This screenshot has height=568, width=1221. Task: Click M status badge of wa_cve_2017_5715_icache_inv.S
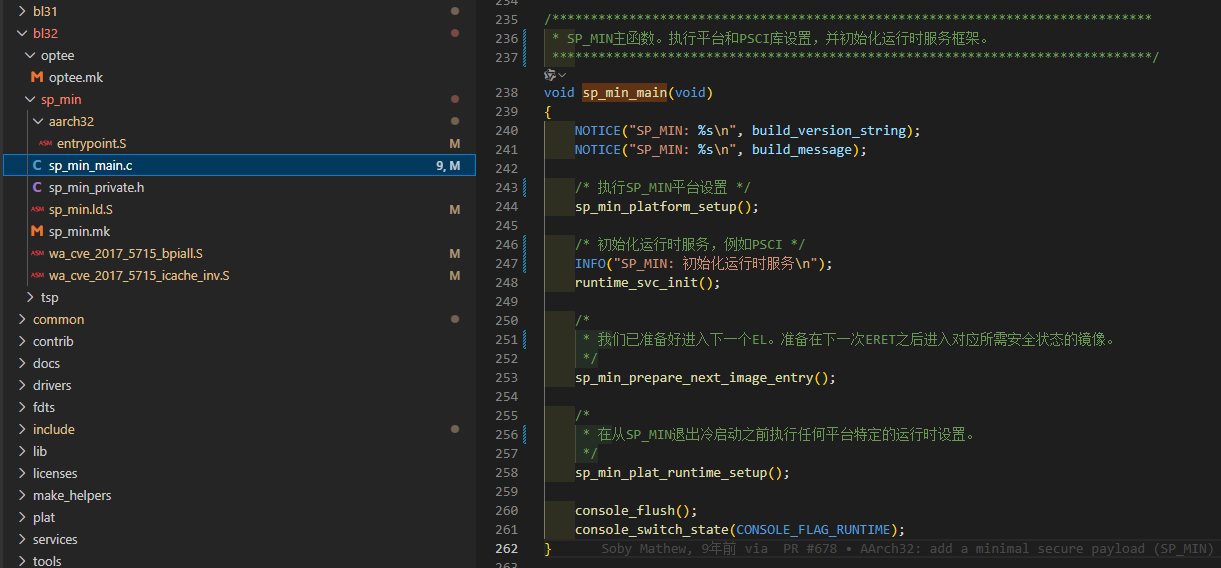[455, 275]
